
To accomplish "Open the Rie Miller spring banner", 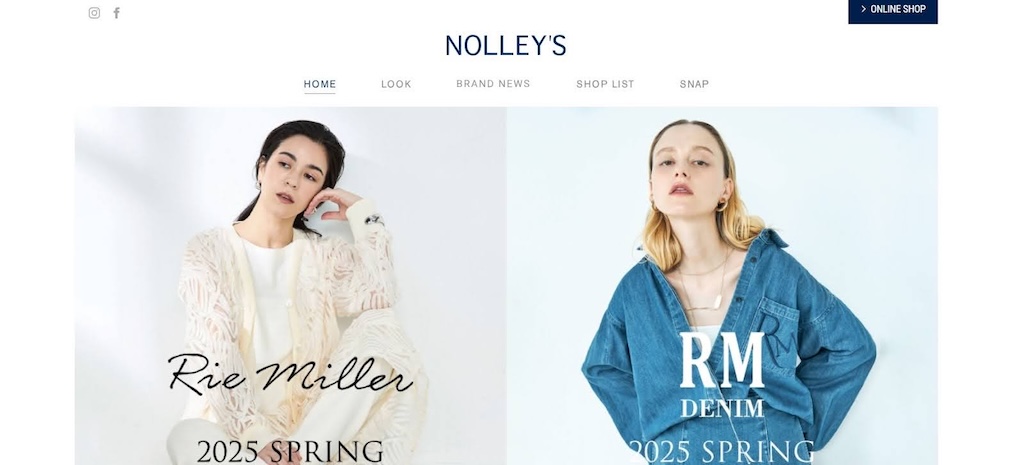I will click(x=291, y=285).
